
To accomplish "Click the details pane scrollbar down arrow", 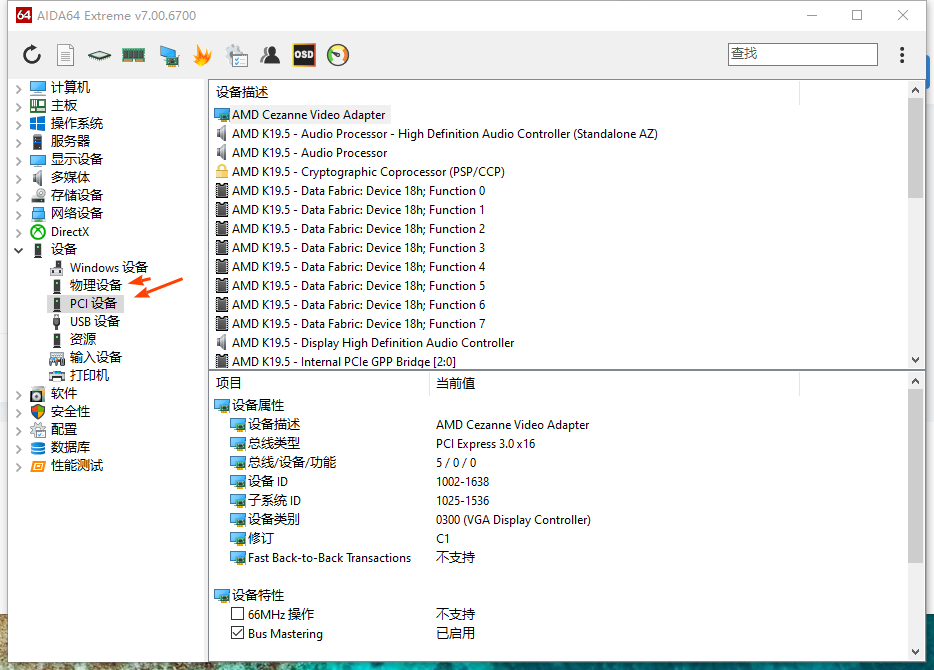I will [x=916, y=652].
